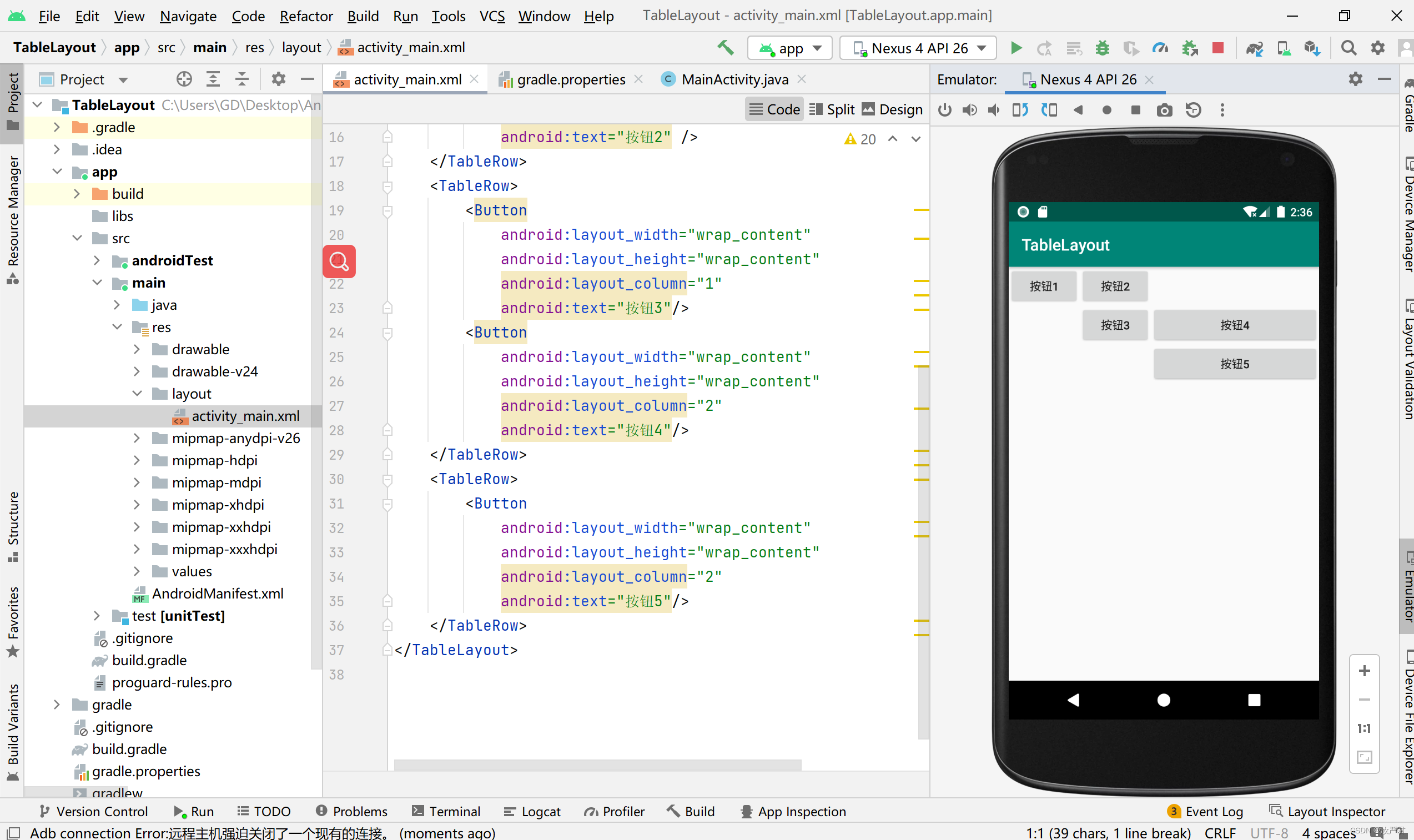Click the red Stop icon in toolbar
Image resolution: width=1414 pixels, height=840 pixels.
[x=1217, y=48]
